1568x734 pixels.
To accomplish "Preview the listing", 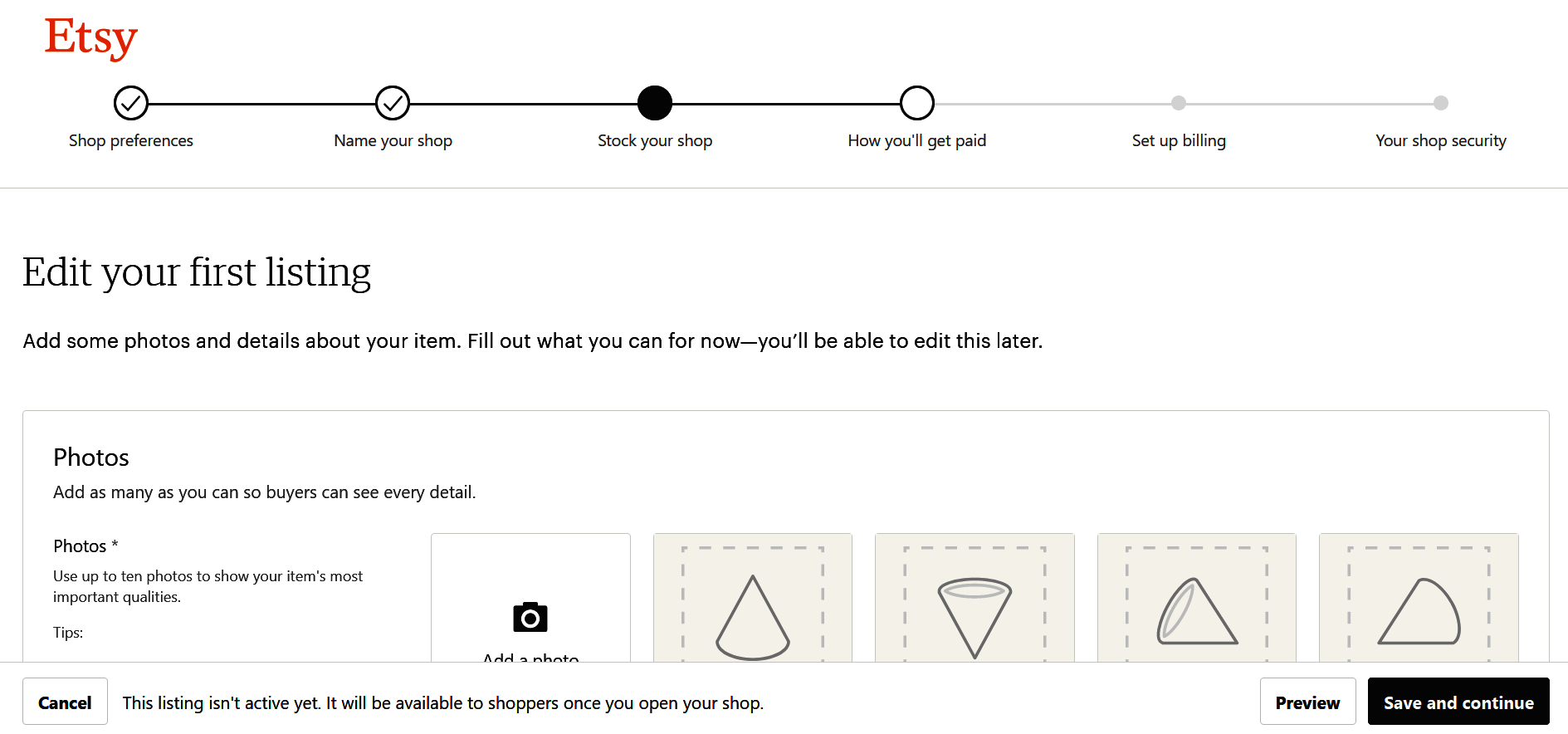I will [x=1307, y=702].
